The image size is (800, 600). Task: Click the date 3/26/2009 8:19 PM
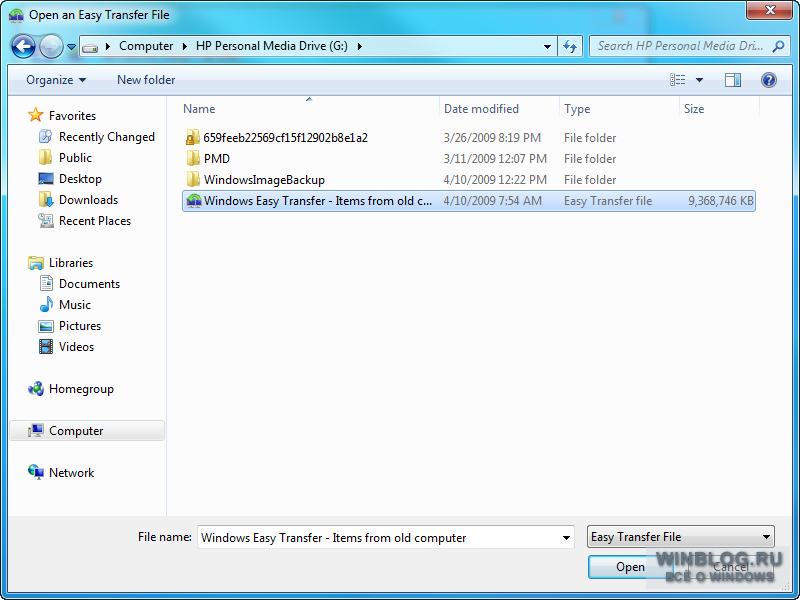coord(492,138)
